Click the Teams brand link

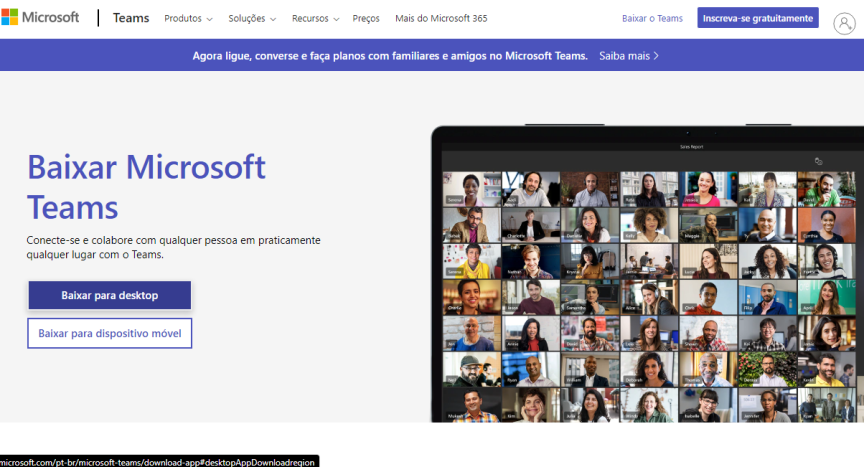pyautogui.click(x=131, y=18)
